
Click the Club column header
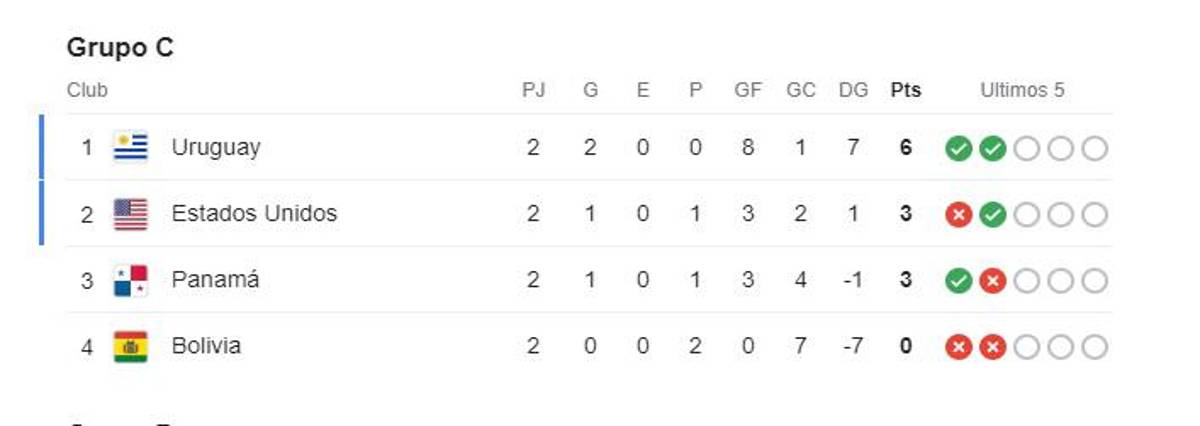[x=87, y=91]
